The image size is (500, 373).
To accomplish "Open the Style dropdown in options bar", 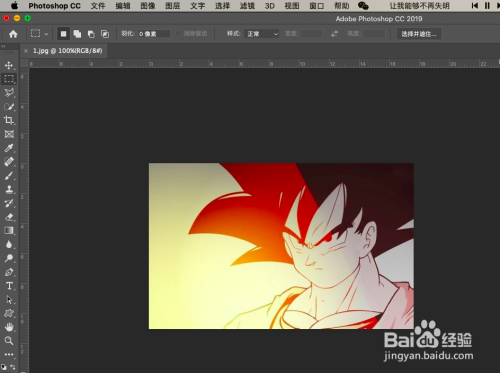I will click(262, 34).
